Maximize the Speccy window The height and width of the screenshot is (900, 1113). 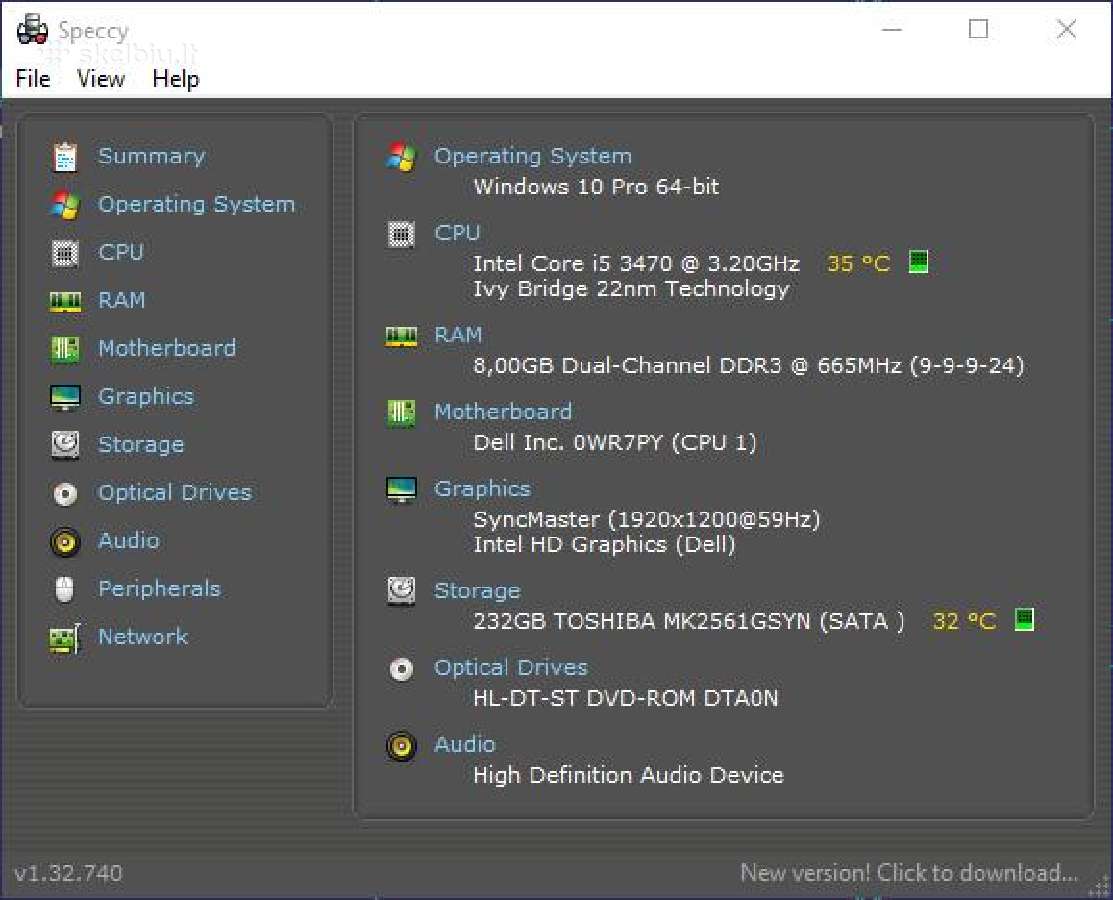[978, 29]
